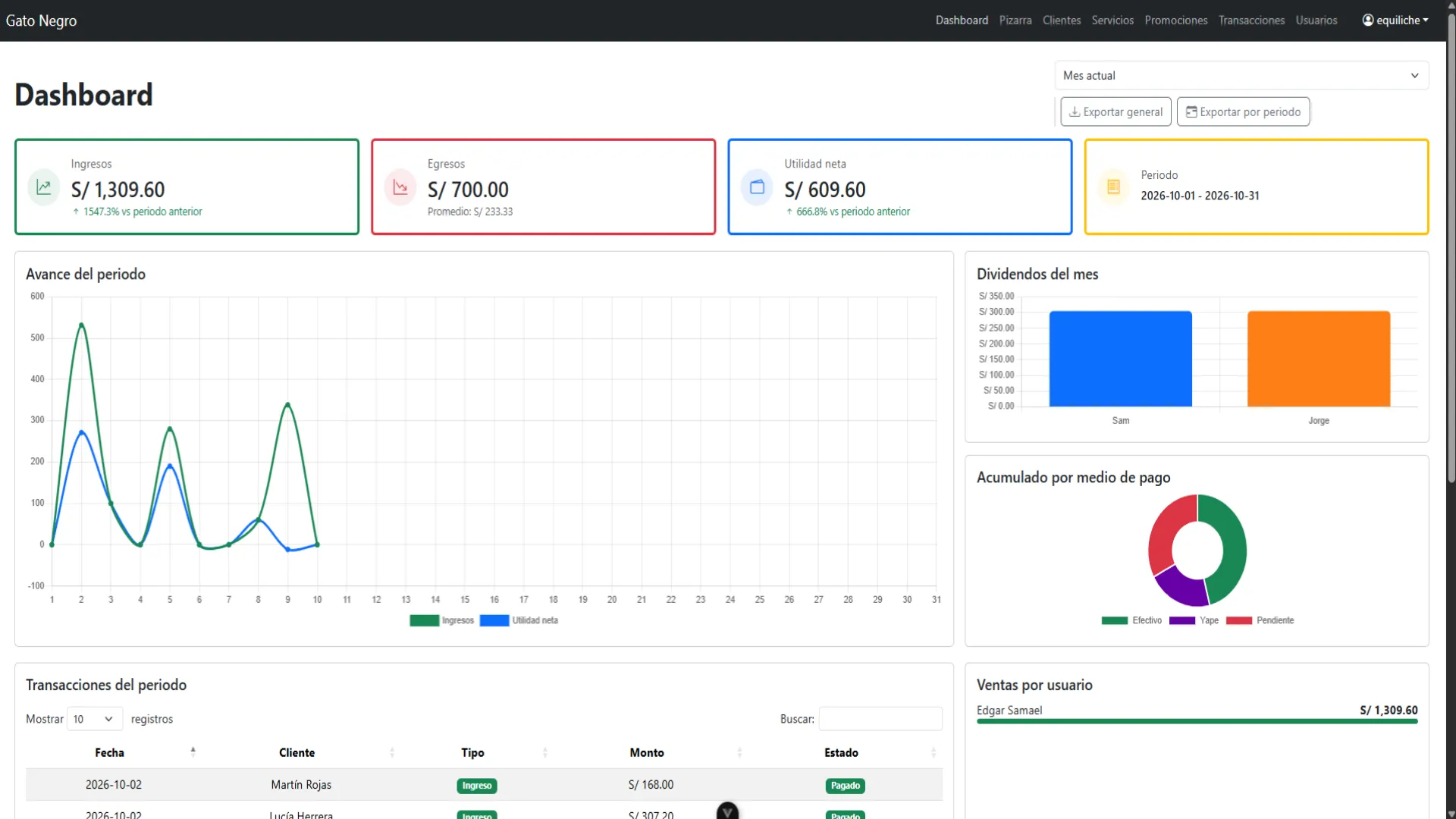Click the Utilidad neta wallet icon
Screen dimensions: 1456x819
click(757, 187)
